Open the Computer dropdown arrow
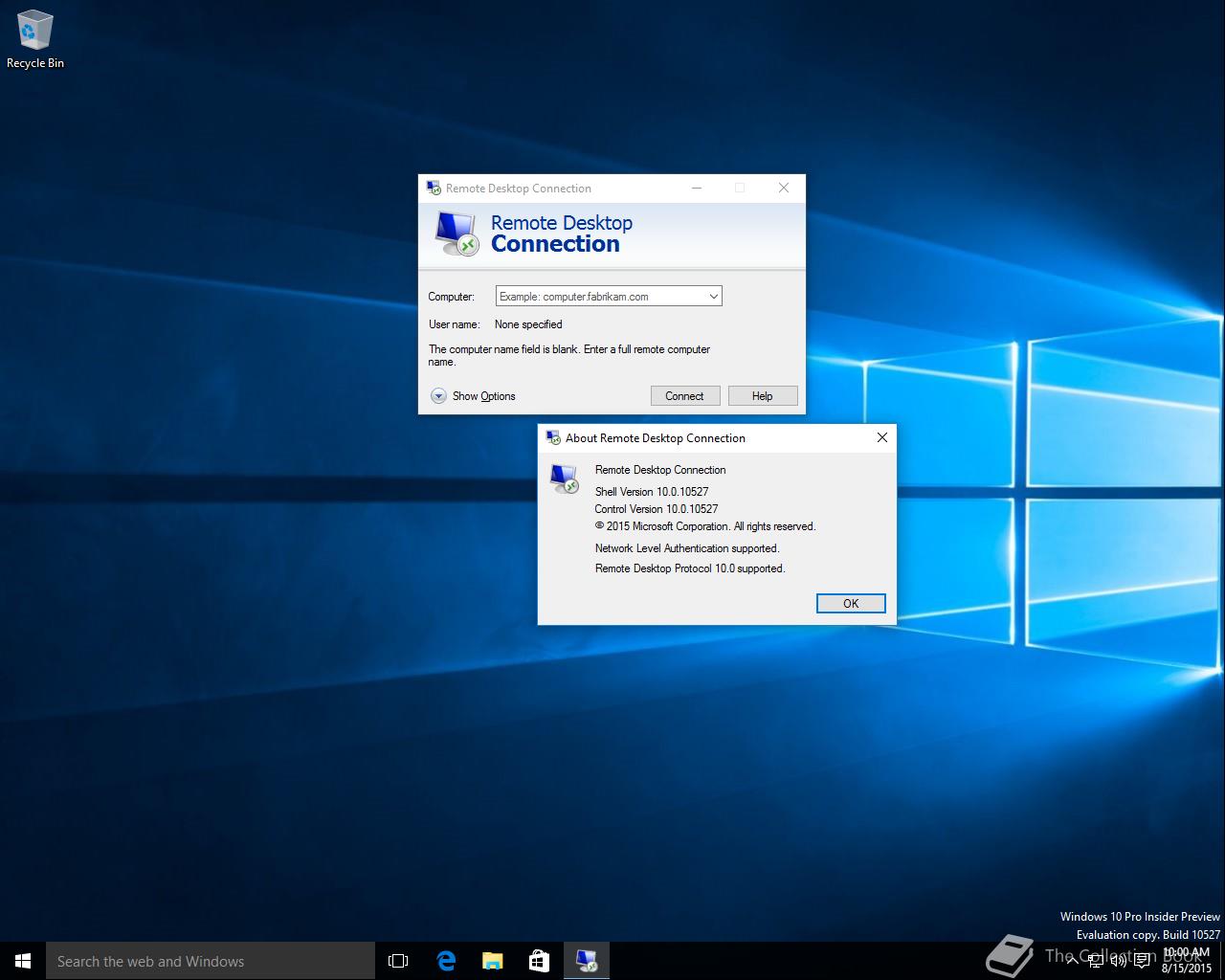 [x=713, y=297]
